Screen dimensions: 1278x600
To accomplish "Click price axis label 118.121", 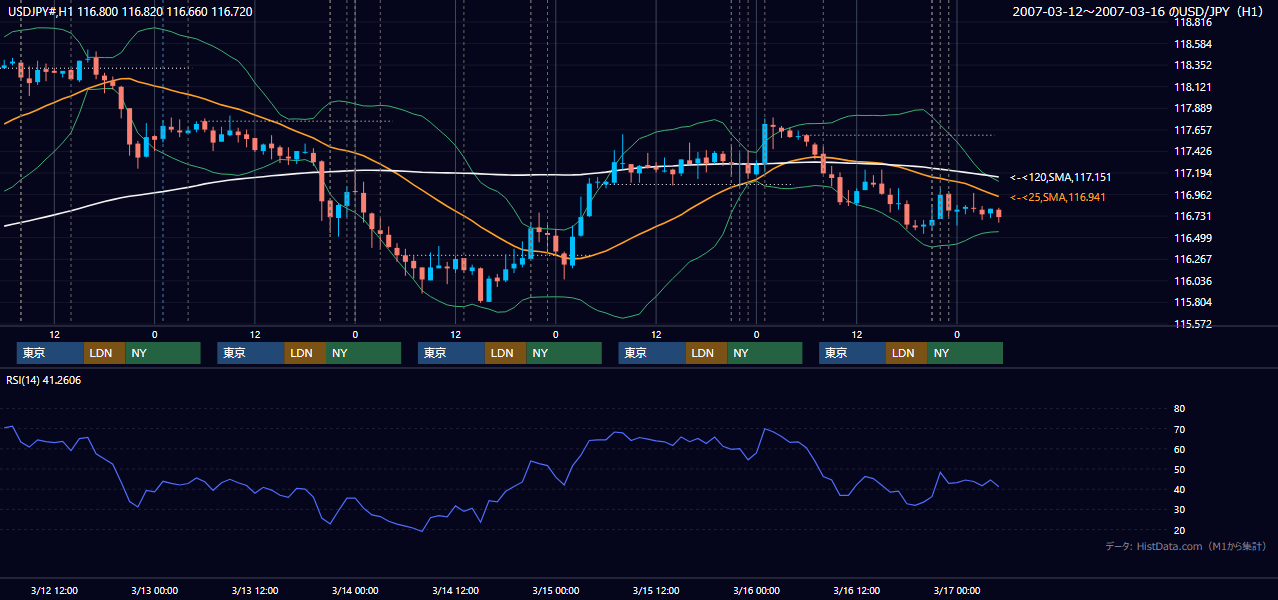I will coord(1192,87).
